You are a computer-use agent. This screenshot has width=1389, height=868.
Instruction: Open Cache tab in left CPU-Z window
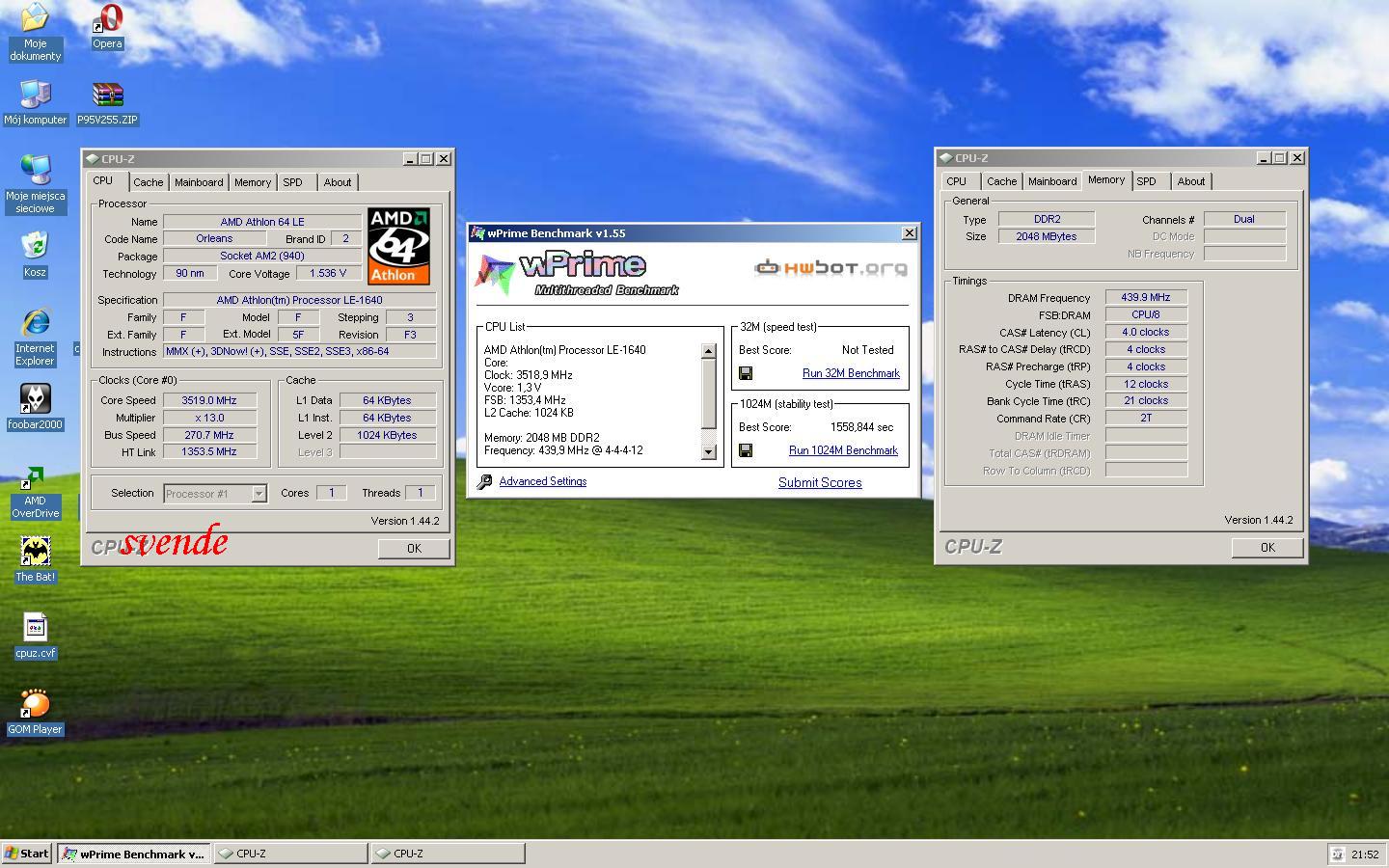point(148,182)
